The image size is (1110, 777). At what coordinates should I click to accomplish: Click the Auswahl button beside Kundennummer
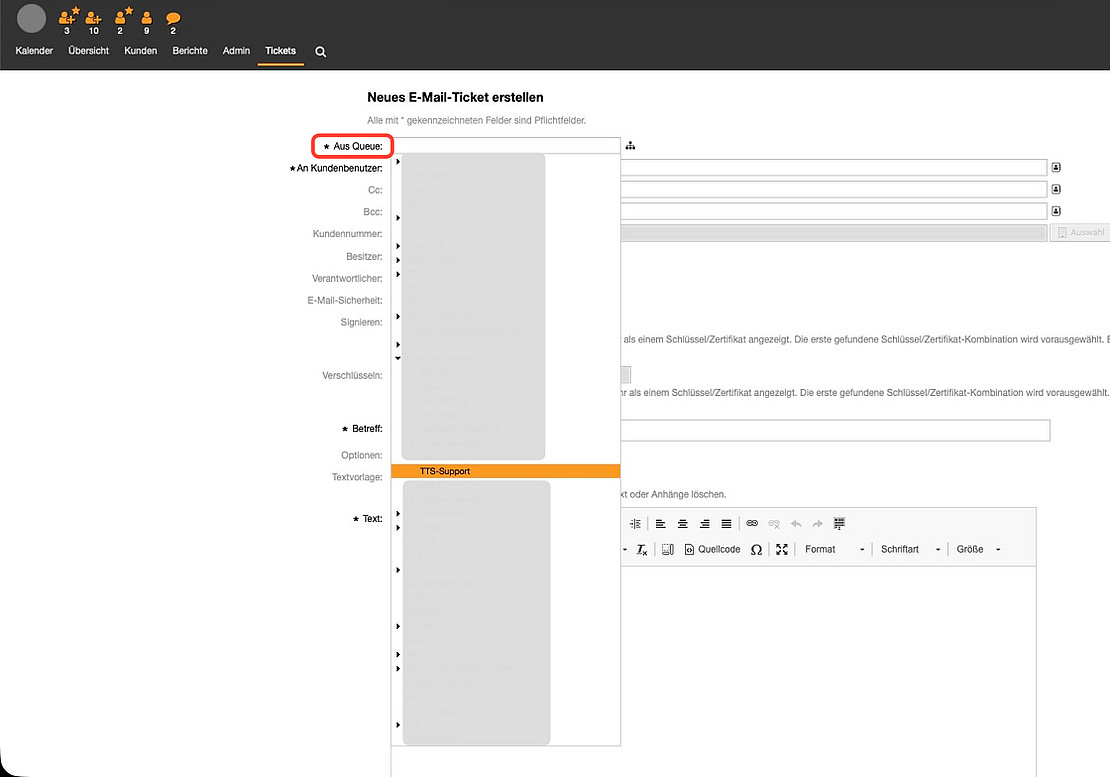[1080, 232]
